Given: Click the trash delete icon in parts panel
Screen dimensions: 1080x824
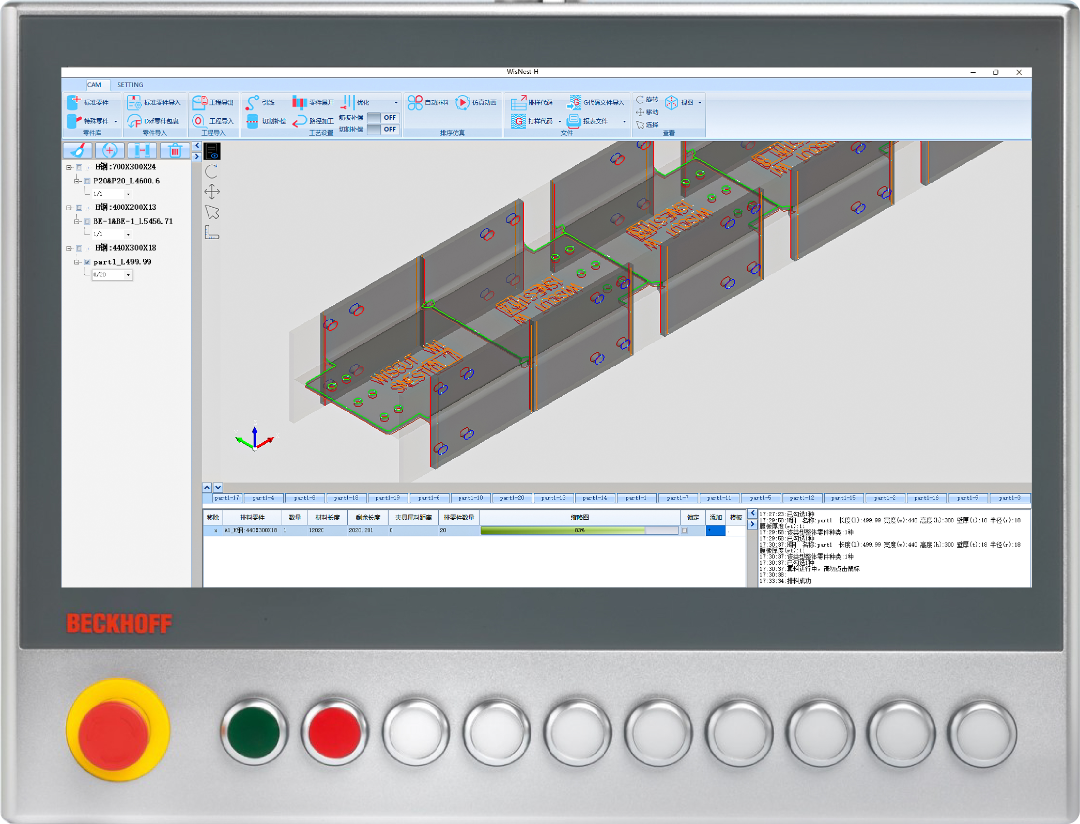Looking at the screenshot, I should [175, 151].
